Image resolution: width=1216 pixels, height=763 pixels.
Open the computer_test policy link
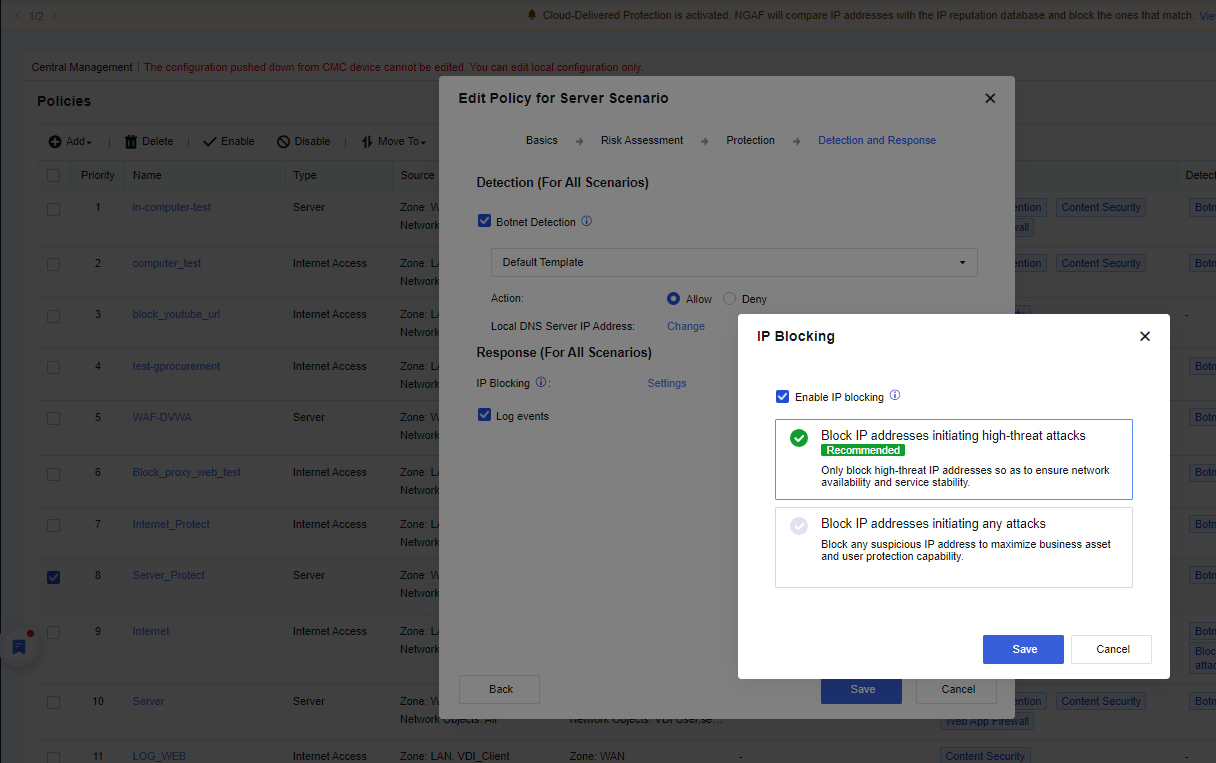coord(167,263)
